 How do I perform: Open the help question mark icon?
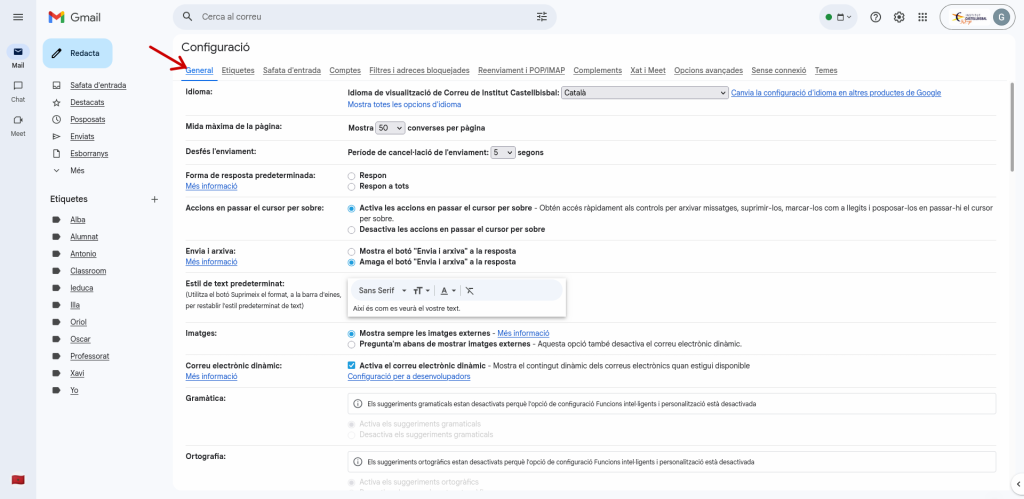pyautogui.click(x=876, y=17)
